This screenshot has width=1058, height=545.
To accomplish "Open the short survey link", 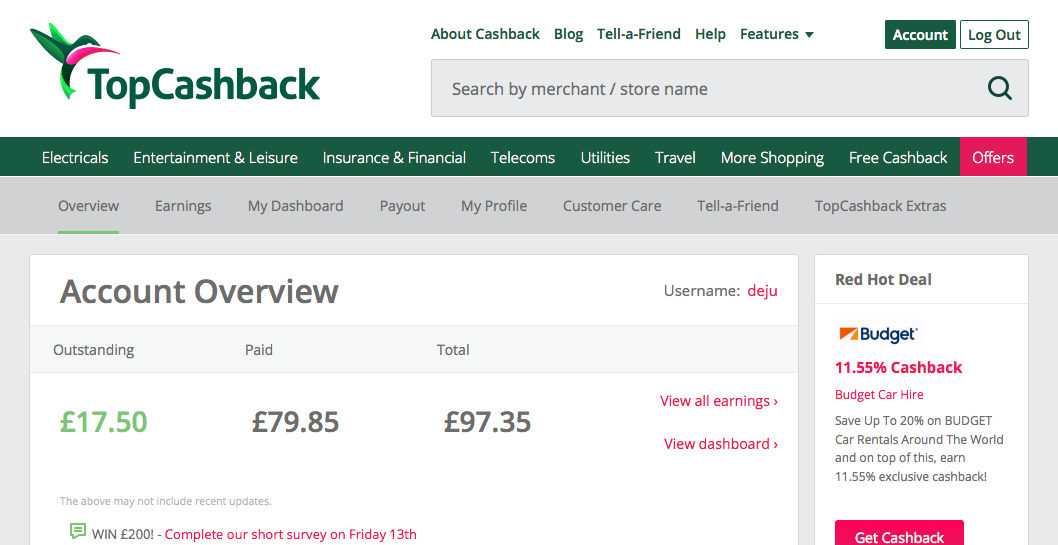I will point(290,534).
